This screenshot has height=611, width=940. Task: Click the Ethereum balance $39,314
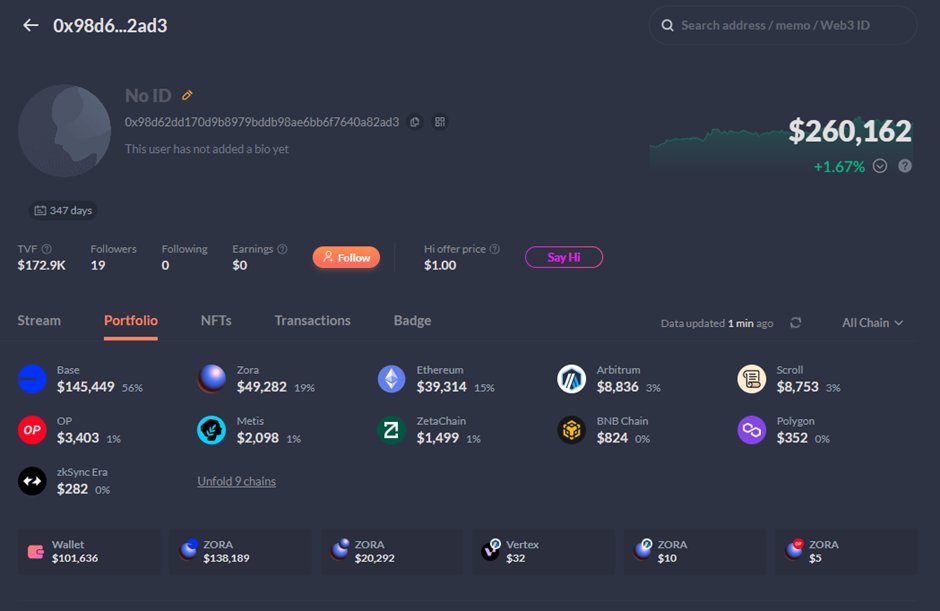tap(442, 387)
